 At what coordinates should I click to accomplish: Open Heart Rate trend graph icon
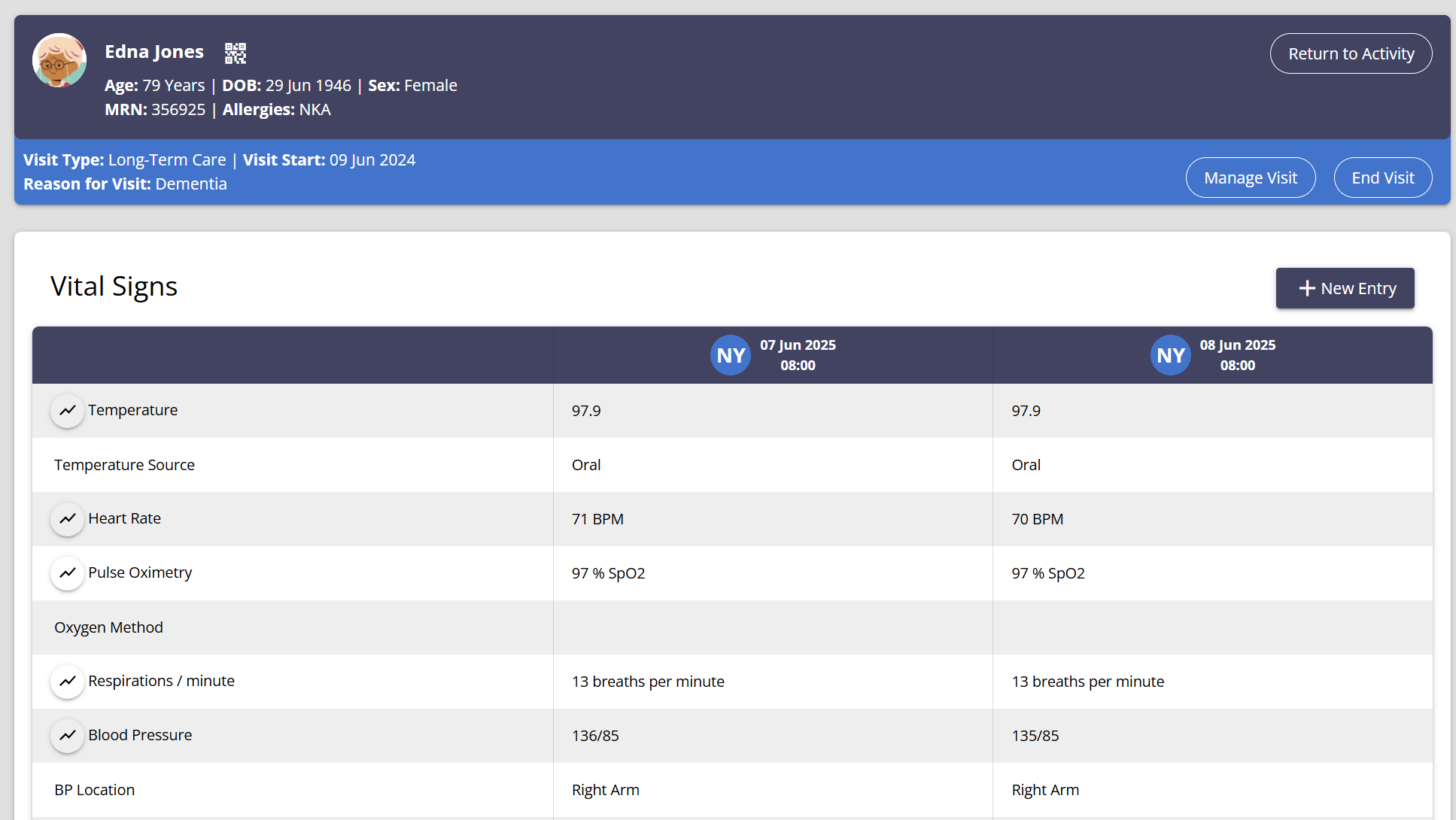67,519
